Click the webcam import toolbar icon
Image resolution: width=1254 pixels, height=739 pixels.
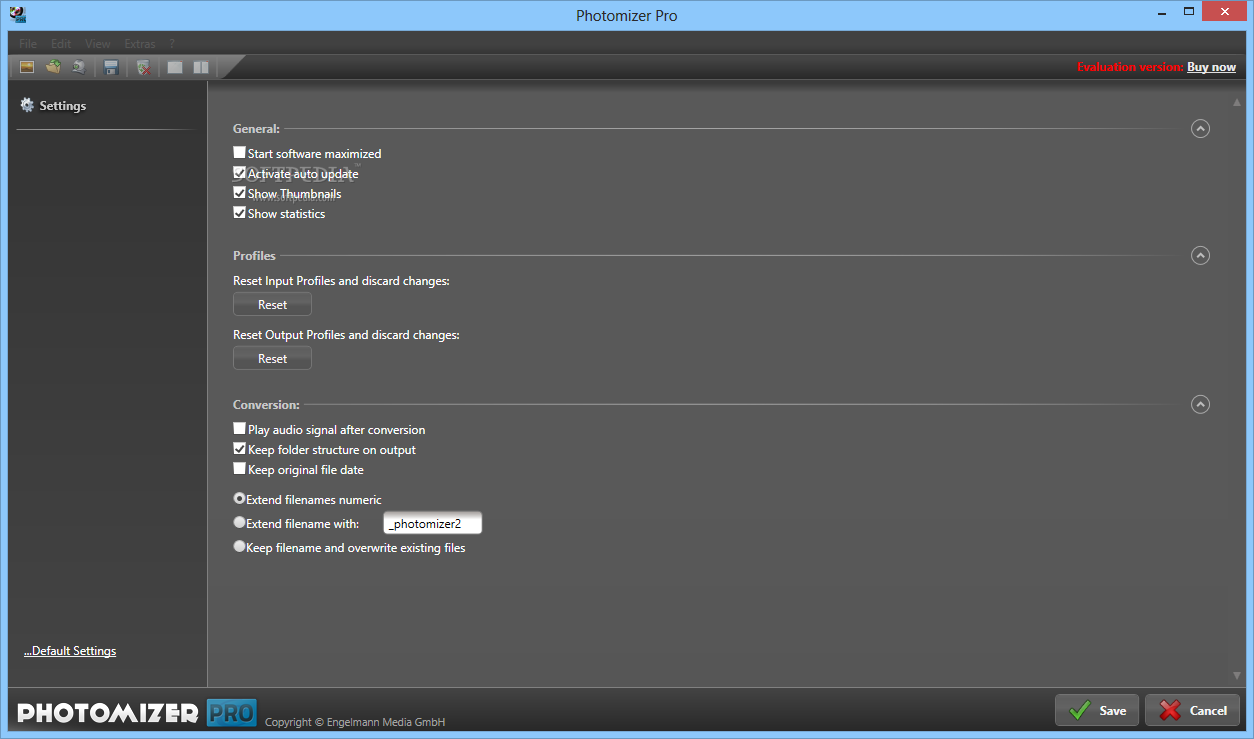pos(79,67)
